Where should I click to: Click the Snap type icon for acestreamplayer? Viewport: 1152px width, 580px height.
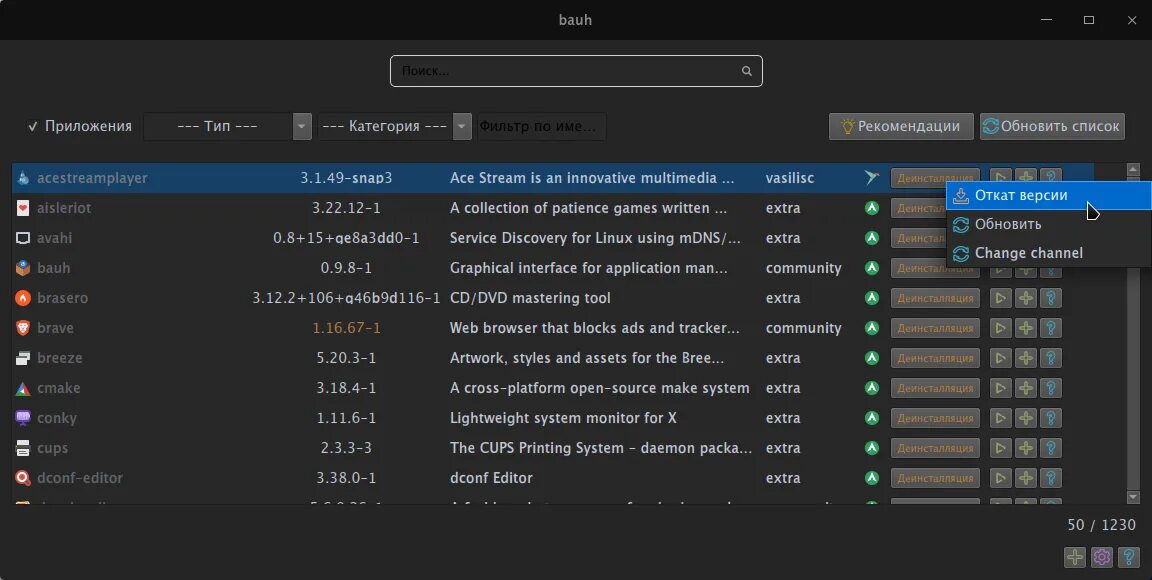[871, 178]
